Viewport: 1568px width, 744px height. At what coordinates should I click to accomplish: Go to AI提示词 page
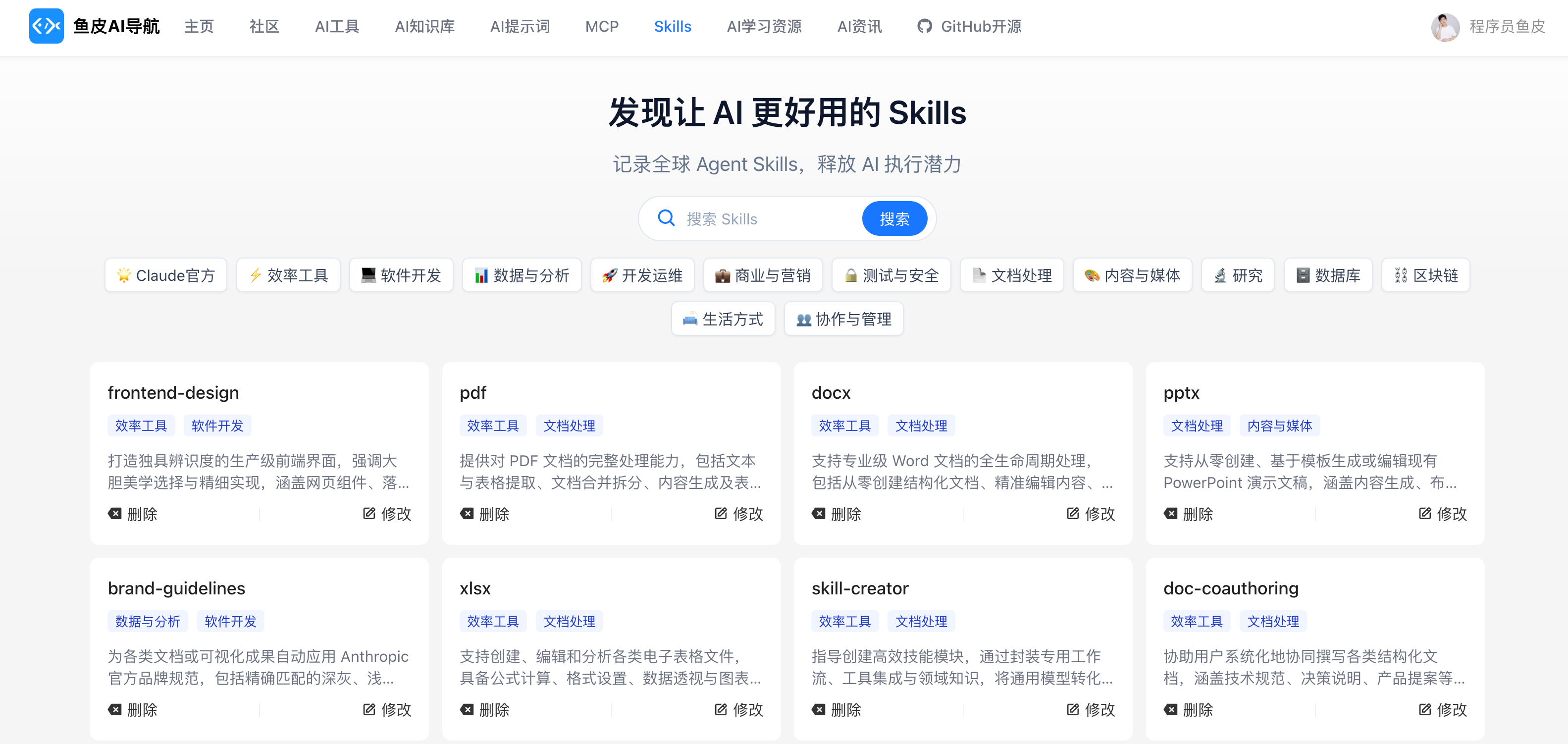tap(520, 27)
